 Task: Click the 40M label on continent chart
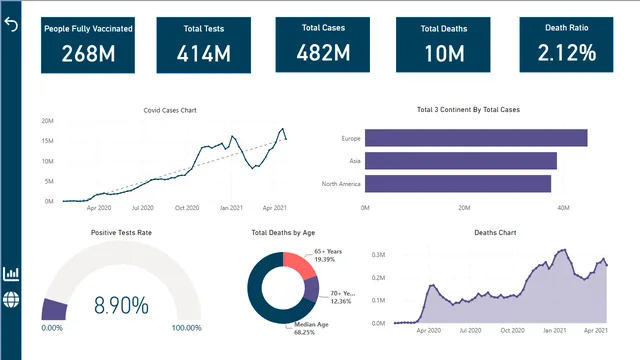563,208
